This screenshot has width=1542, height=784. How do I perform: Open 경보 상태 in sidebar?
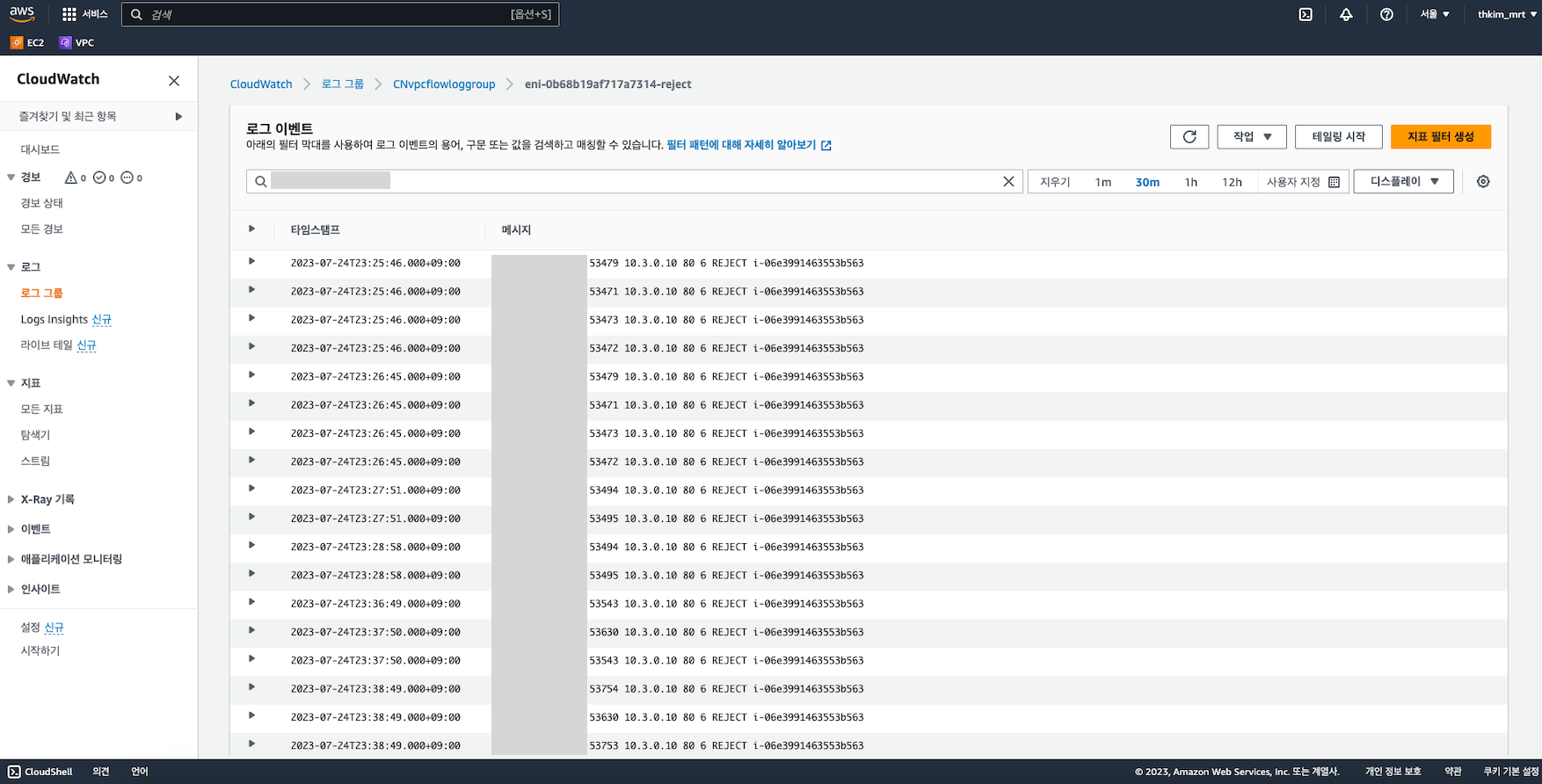click(42, 203)
